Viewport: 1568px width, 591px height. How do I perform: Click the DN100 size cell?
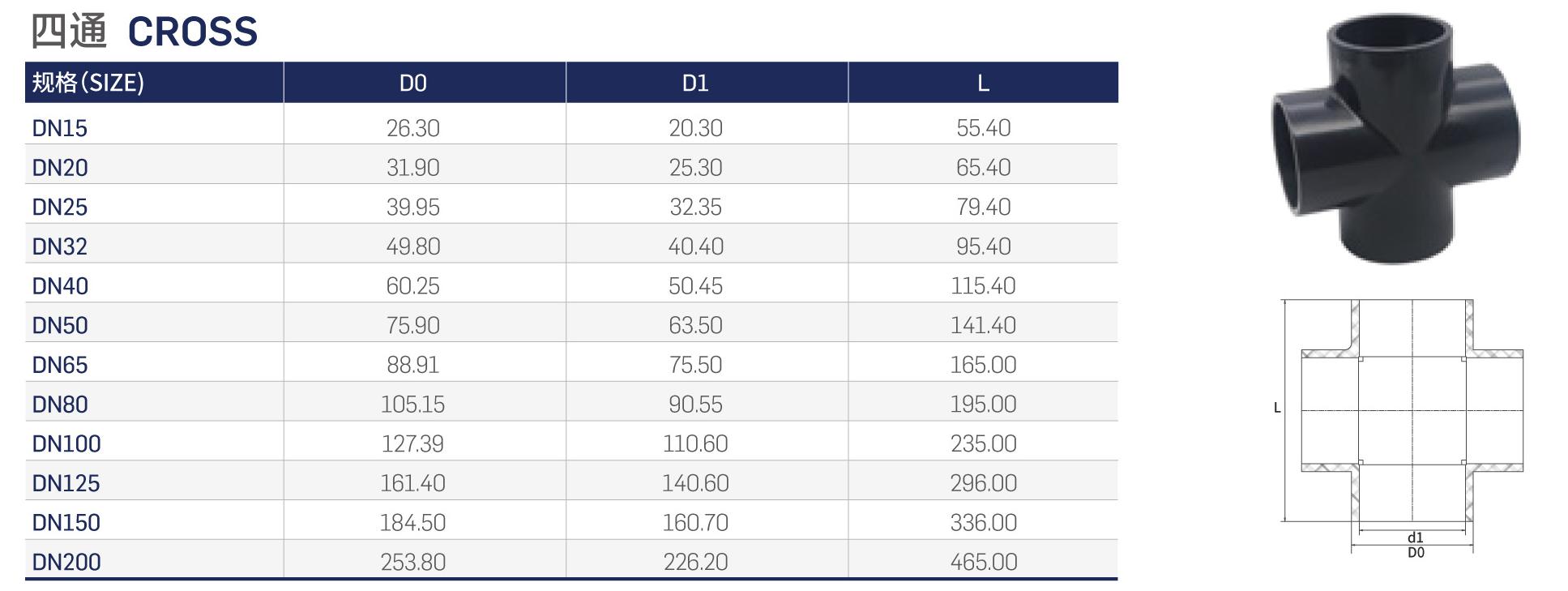tap(66, 443)
